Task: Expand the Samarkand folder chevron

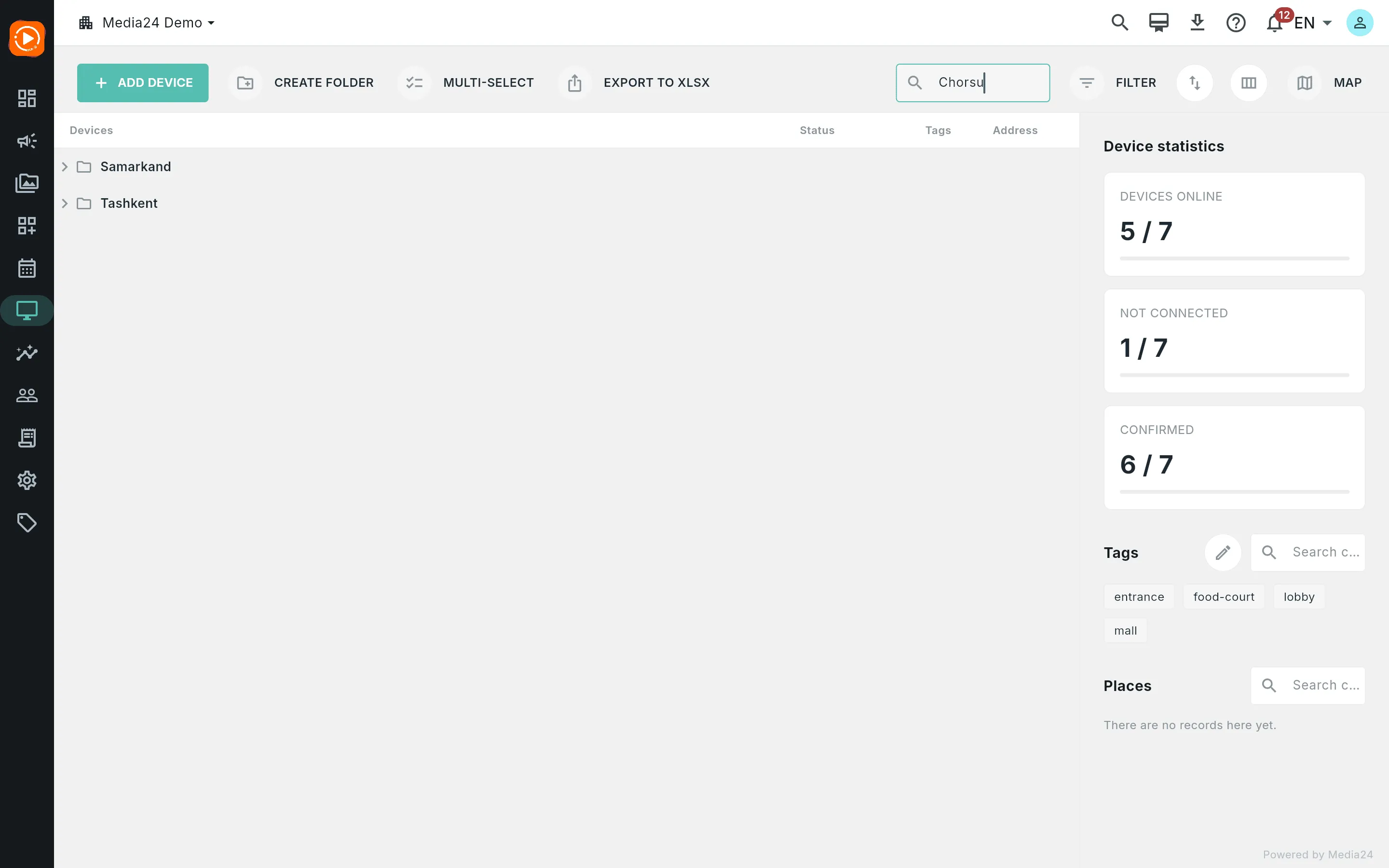Action: tap(65, 166)
